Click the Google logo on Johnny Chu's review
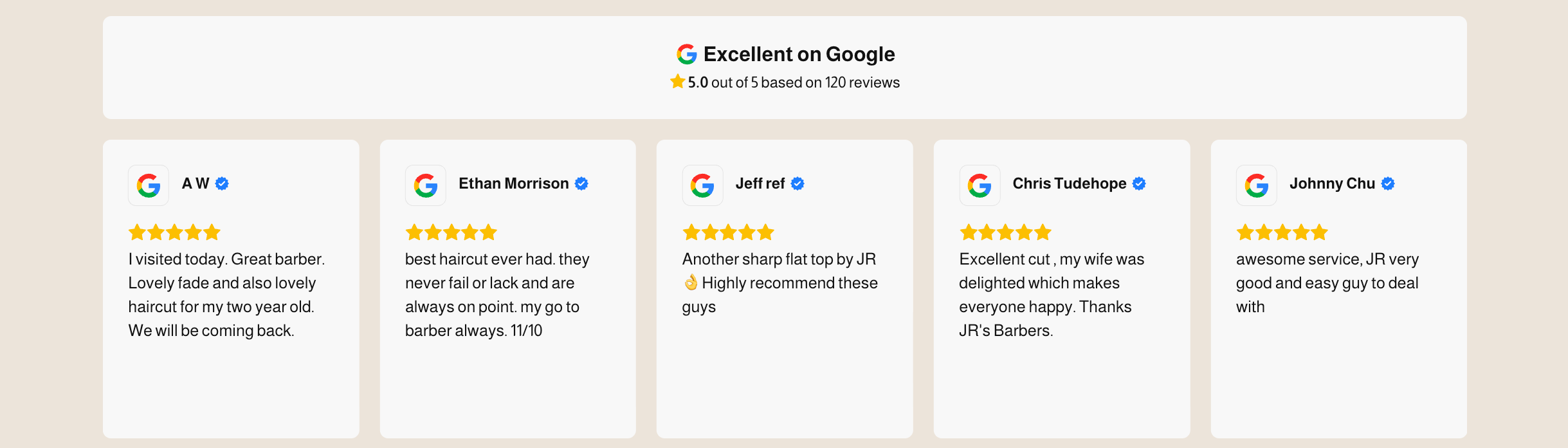This screenshot has height=448, width=1568. 1257,185
